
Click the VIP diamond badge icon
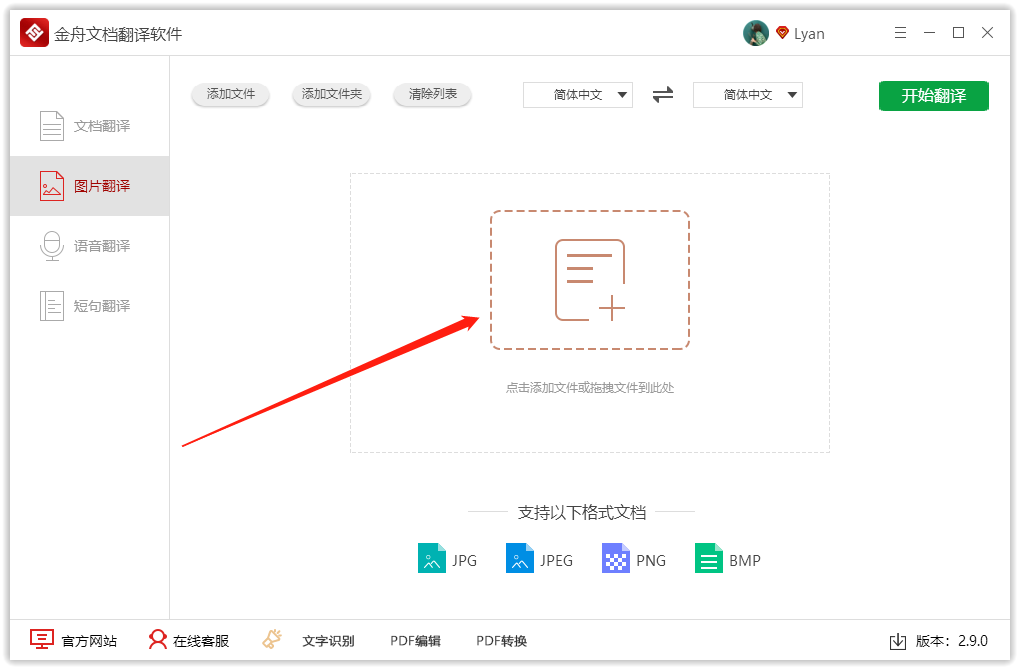pos(783,33)
